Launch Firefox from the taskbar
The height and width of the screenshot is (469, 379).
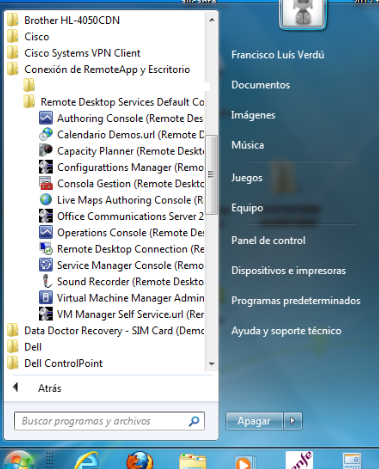(140, 460)
